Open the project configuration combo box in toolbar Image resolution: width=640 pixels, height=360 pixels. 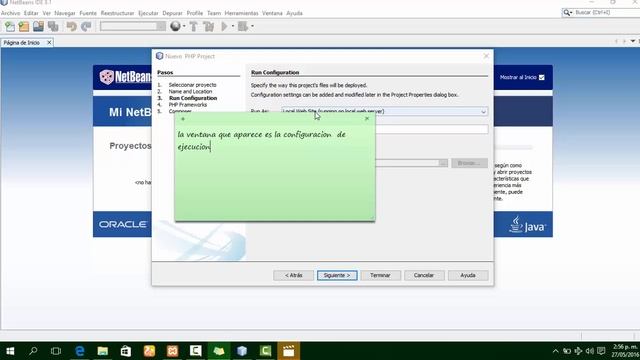133,27
